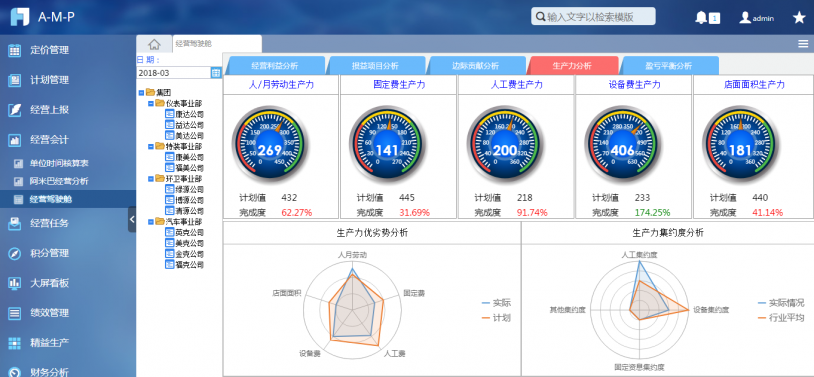The image size is (814, 377).
Task: Click the 计划管理 sidebar icon
Action: click(x=15, y=80)
